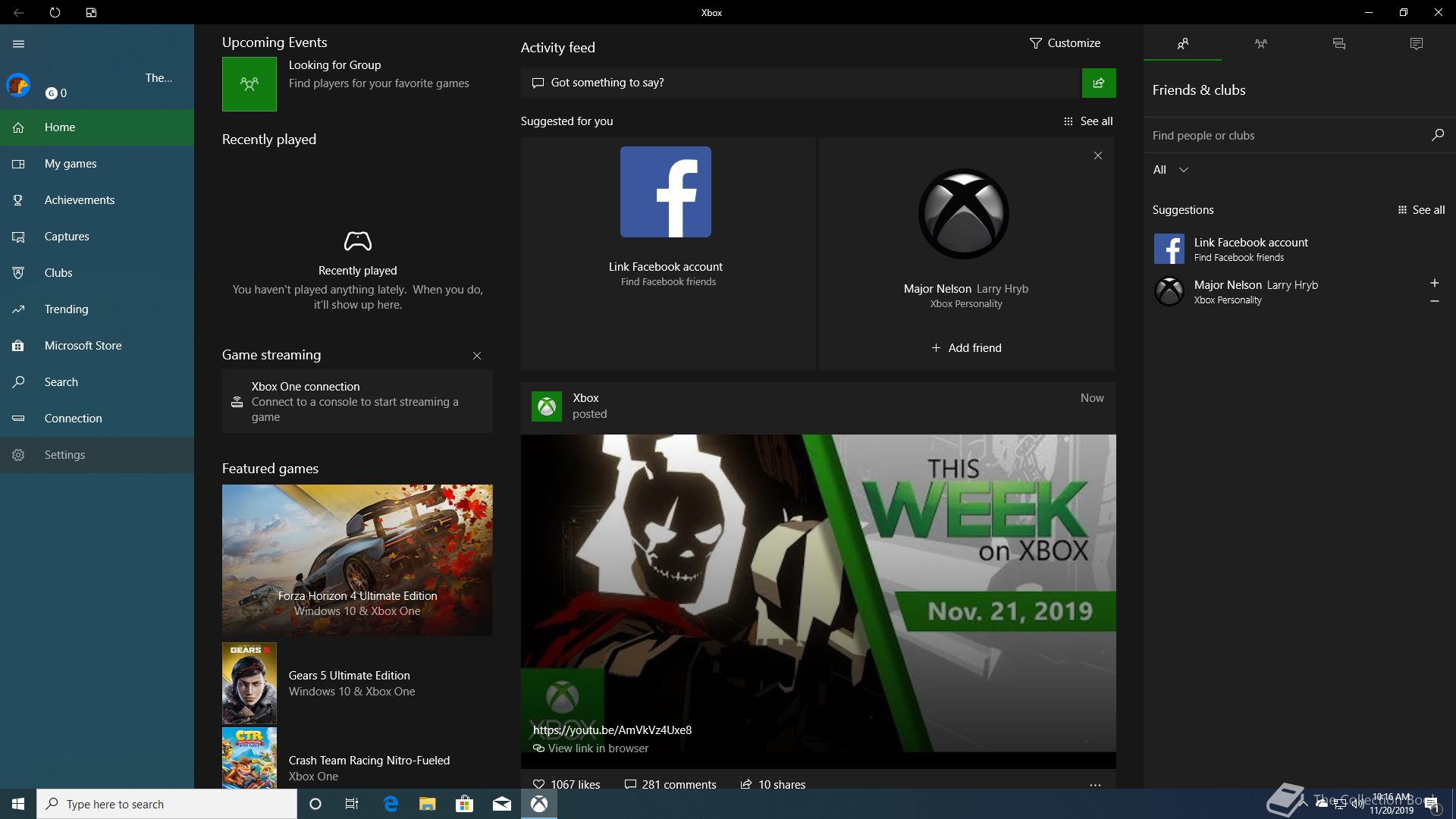Close the Game streaming section

pyautogui.click(x=477, y=356)
